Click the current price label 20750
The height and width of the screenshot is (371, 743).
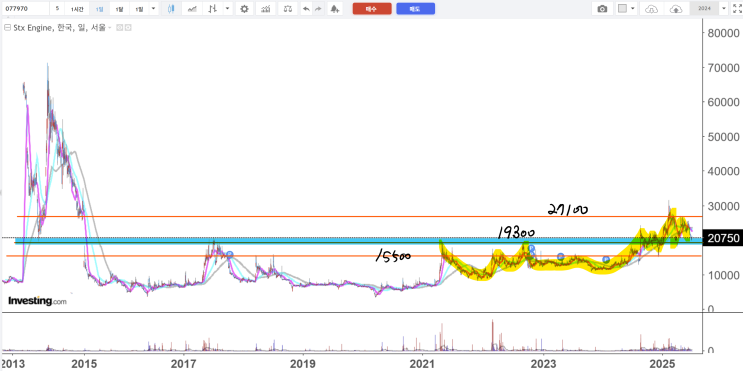coord(723,238)
